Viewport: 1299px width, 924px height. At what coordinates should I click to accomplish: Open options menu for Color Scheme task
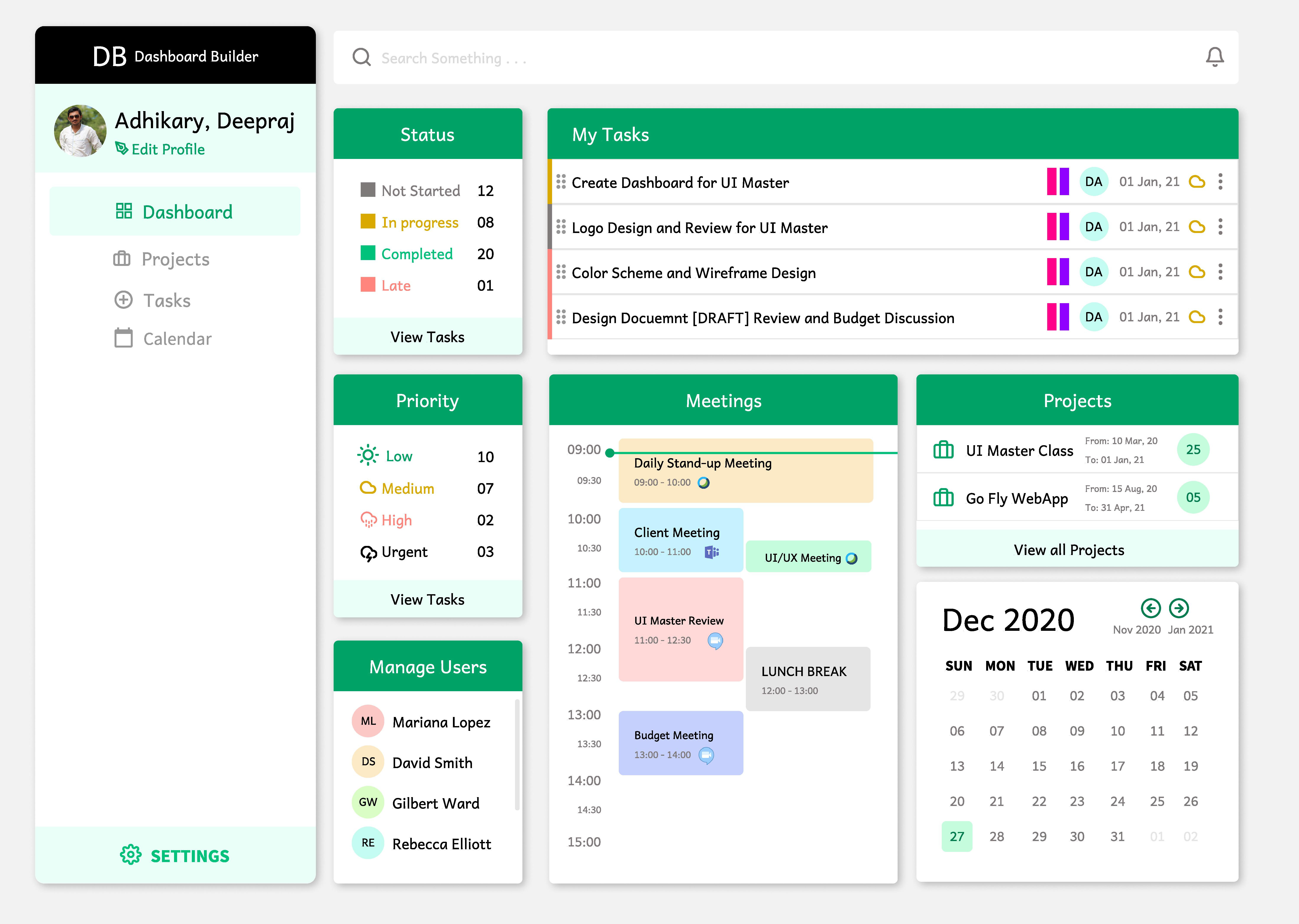(x=1220, y=272)
